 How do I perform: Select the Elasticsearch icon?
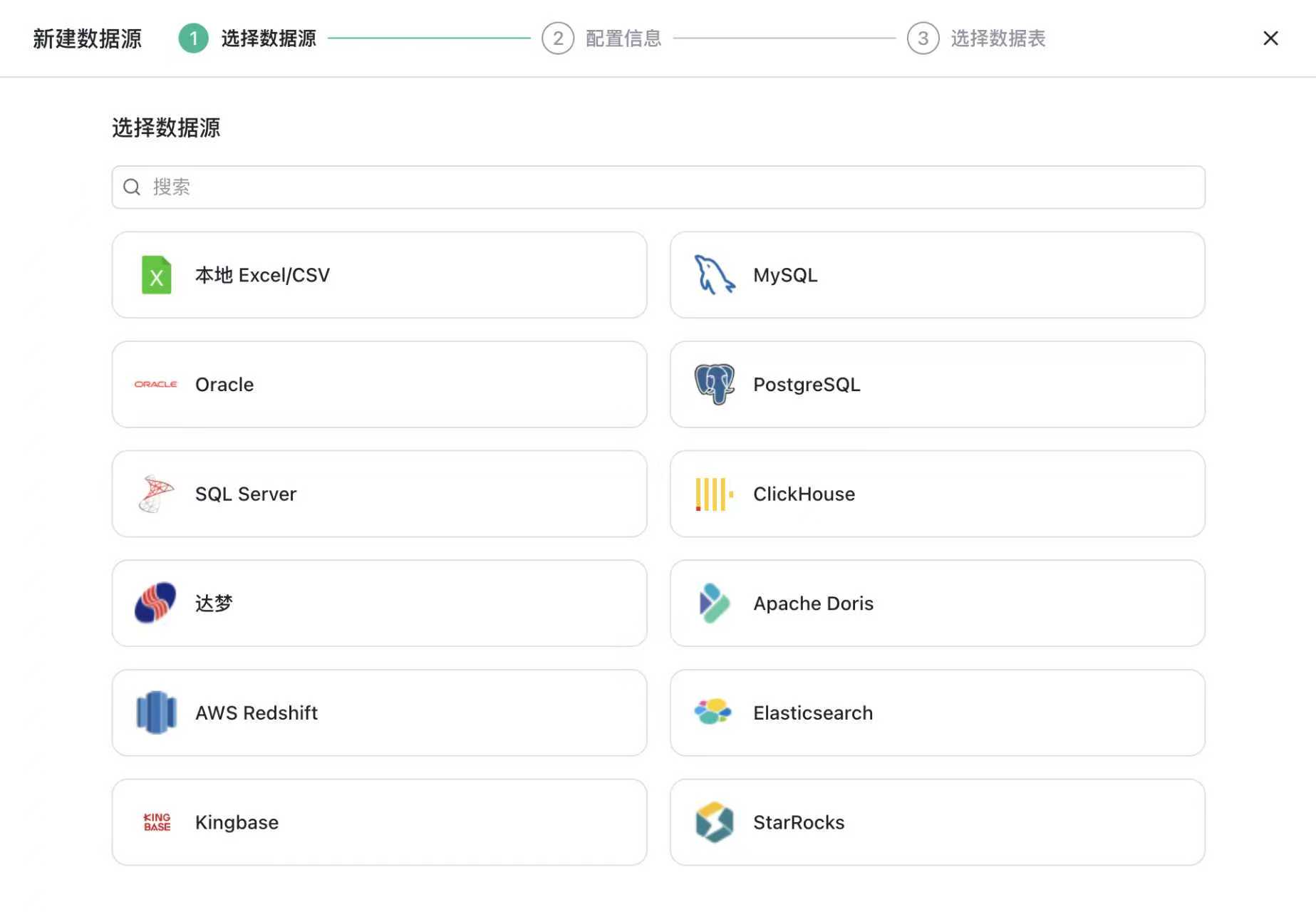coord(713,712)
